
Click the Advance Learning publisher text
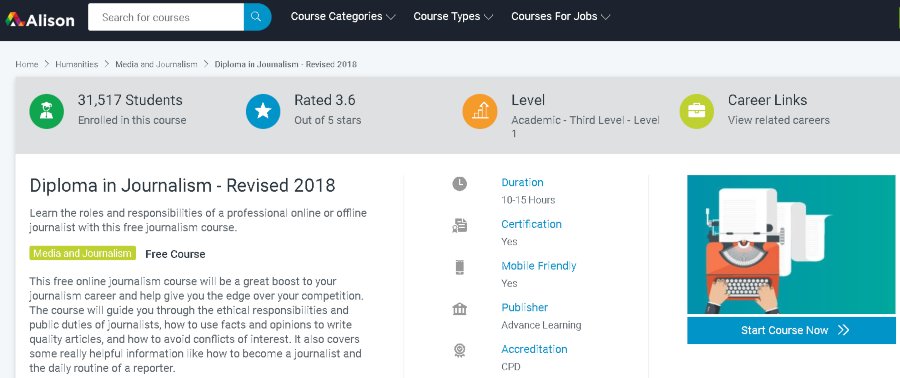click(x=541, y=325)
